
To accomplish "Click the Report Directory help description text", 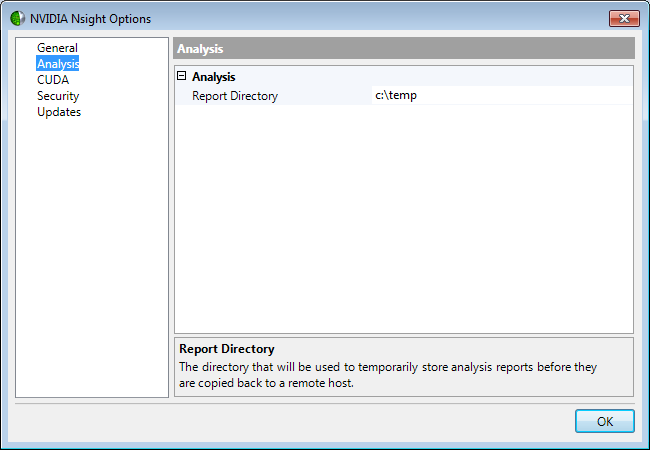I will [388, 375].
